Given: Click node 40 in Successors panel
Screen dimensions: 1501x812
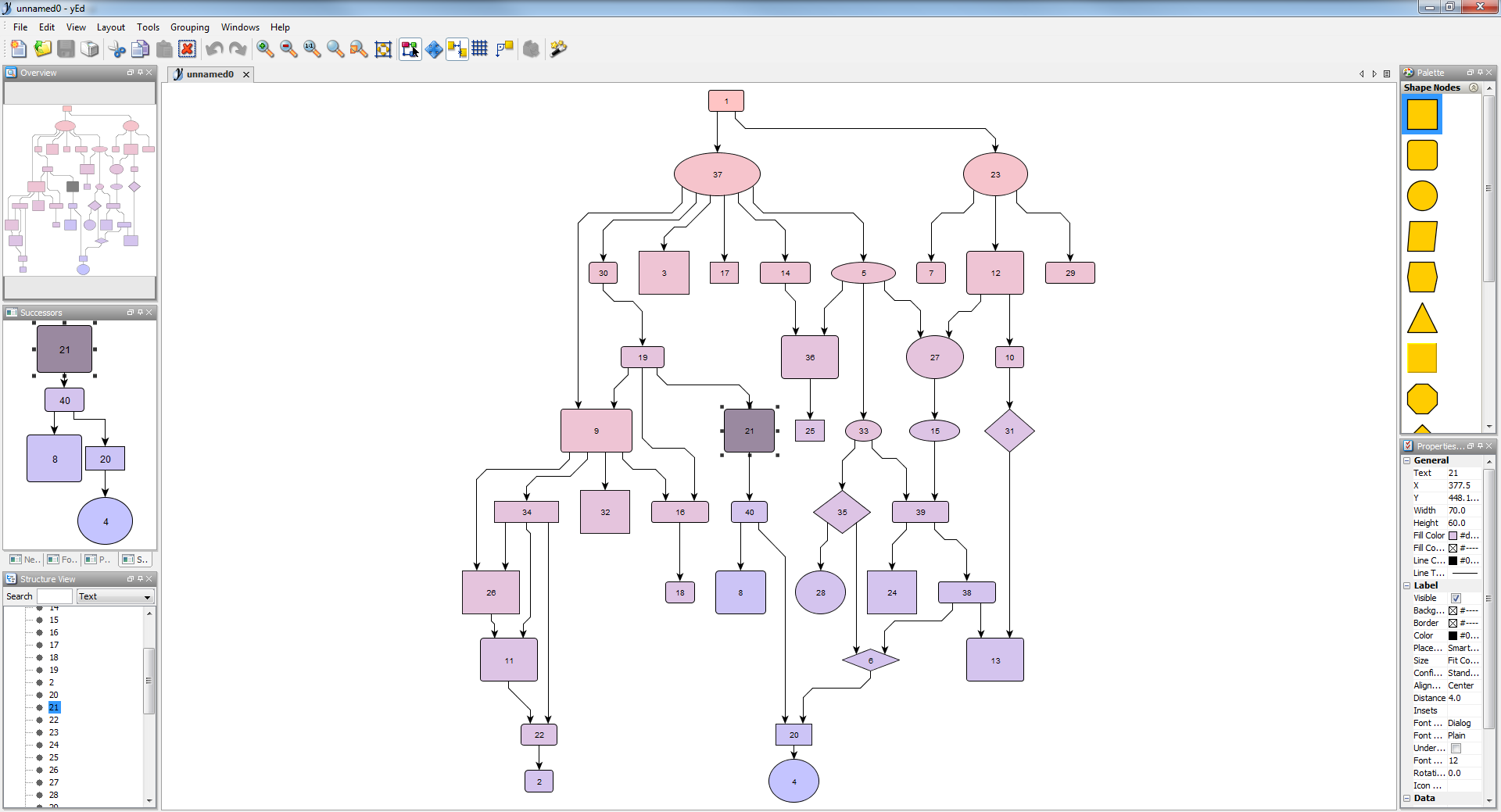Looking at the screenshot, I should [x=65, y=400].
